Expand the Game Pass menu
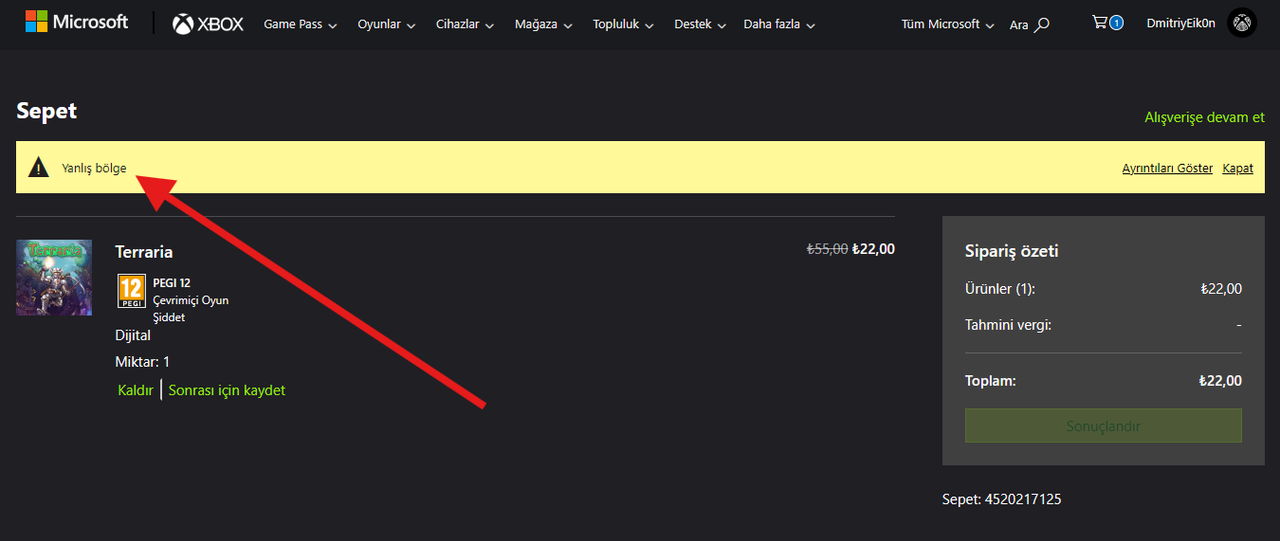 coord(300,24)
